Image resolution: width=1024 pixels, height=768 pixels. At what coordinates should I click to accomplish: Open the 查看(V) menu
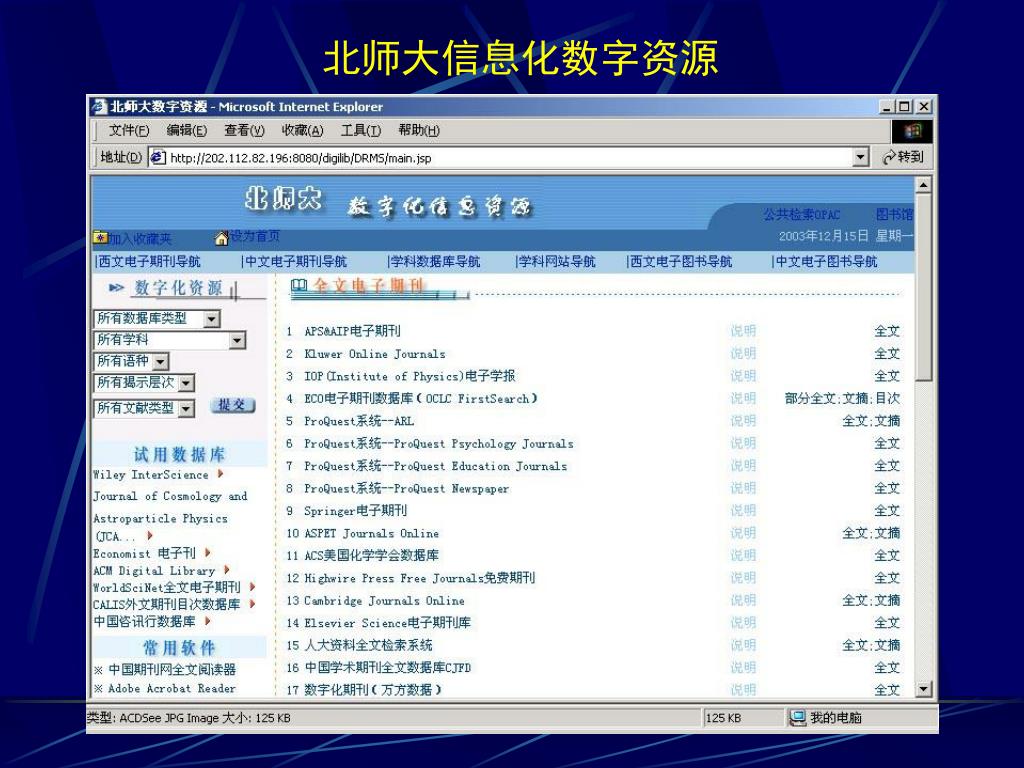coord(244,131)
